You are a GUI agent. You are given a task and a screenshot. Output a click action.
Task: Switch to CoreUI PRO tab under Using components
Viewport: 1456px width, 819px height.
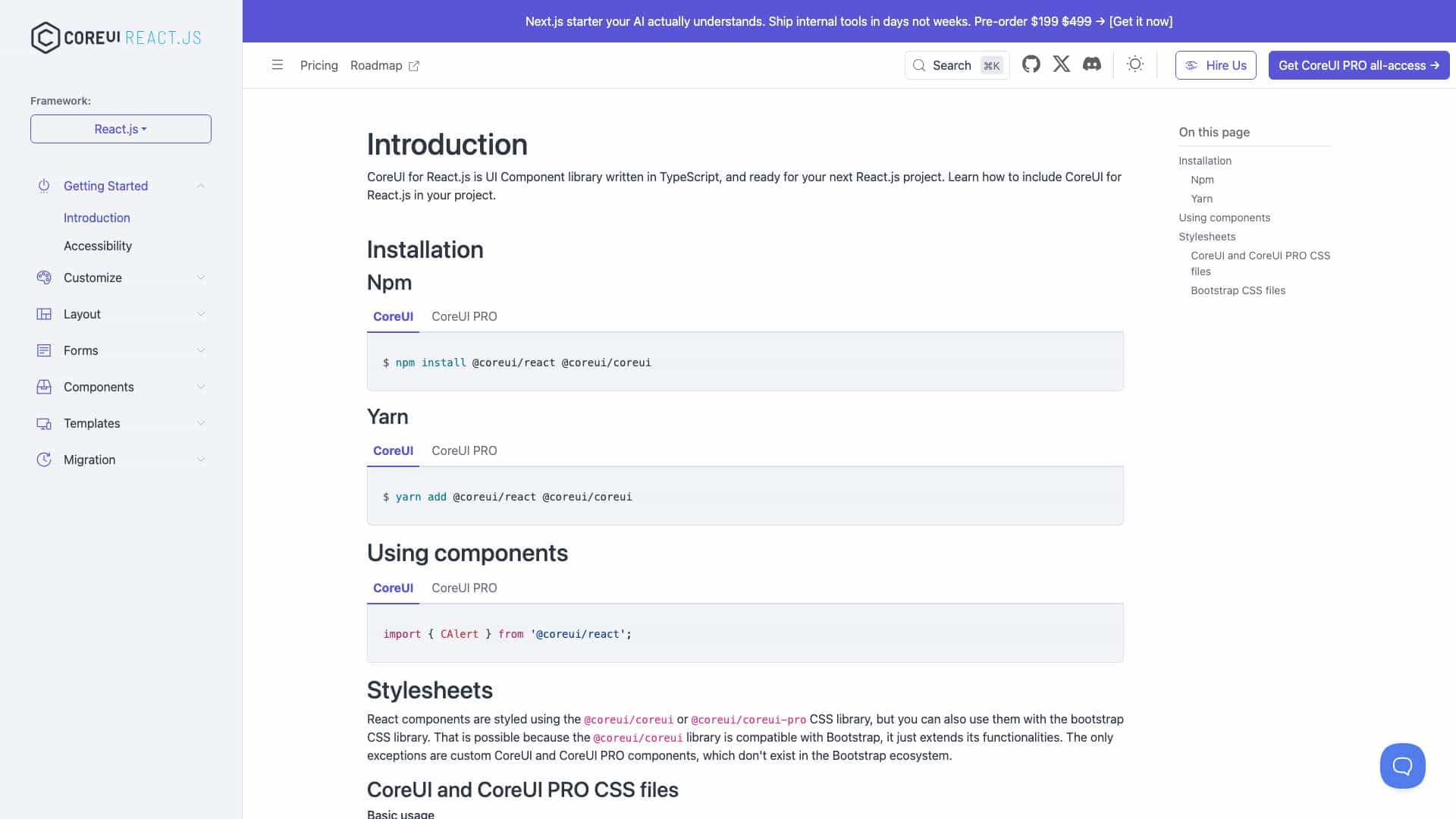pos(464,588)
